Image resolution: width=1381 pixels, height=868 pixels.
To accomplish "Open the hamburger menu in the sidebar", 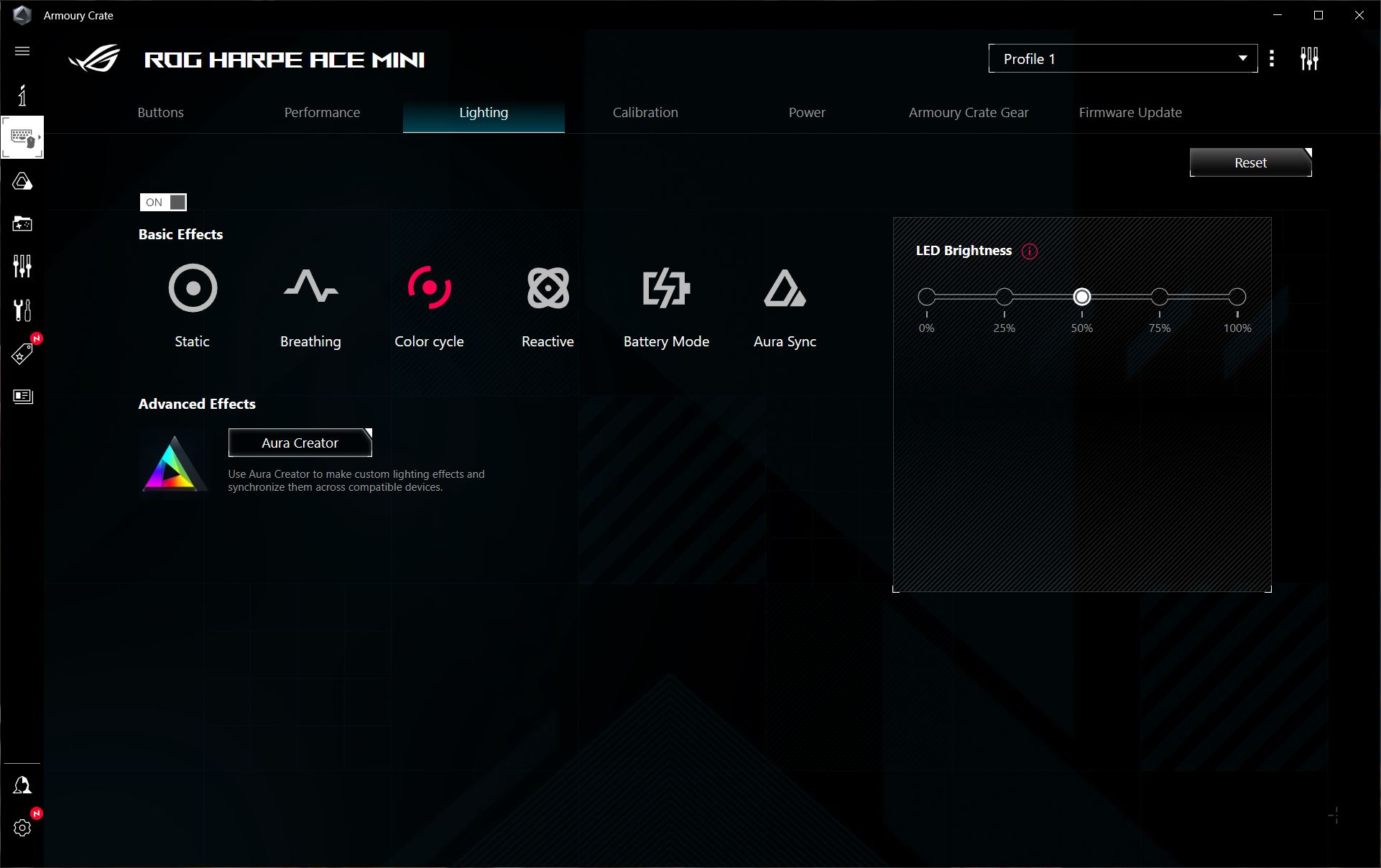I will (x=22, y=51).
